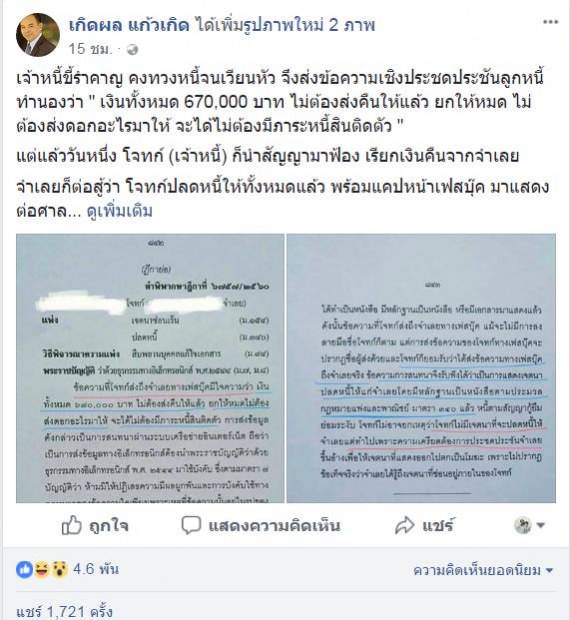Viewport: 570px width, 620px height.
Task: Click the share arrow icon
Action: point(404,525)
